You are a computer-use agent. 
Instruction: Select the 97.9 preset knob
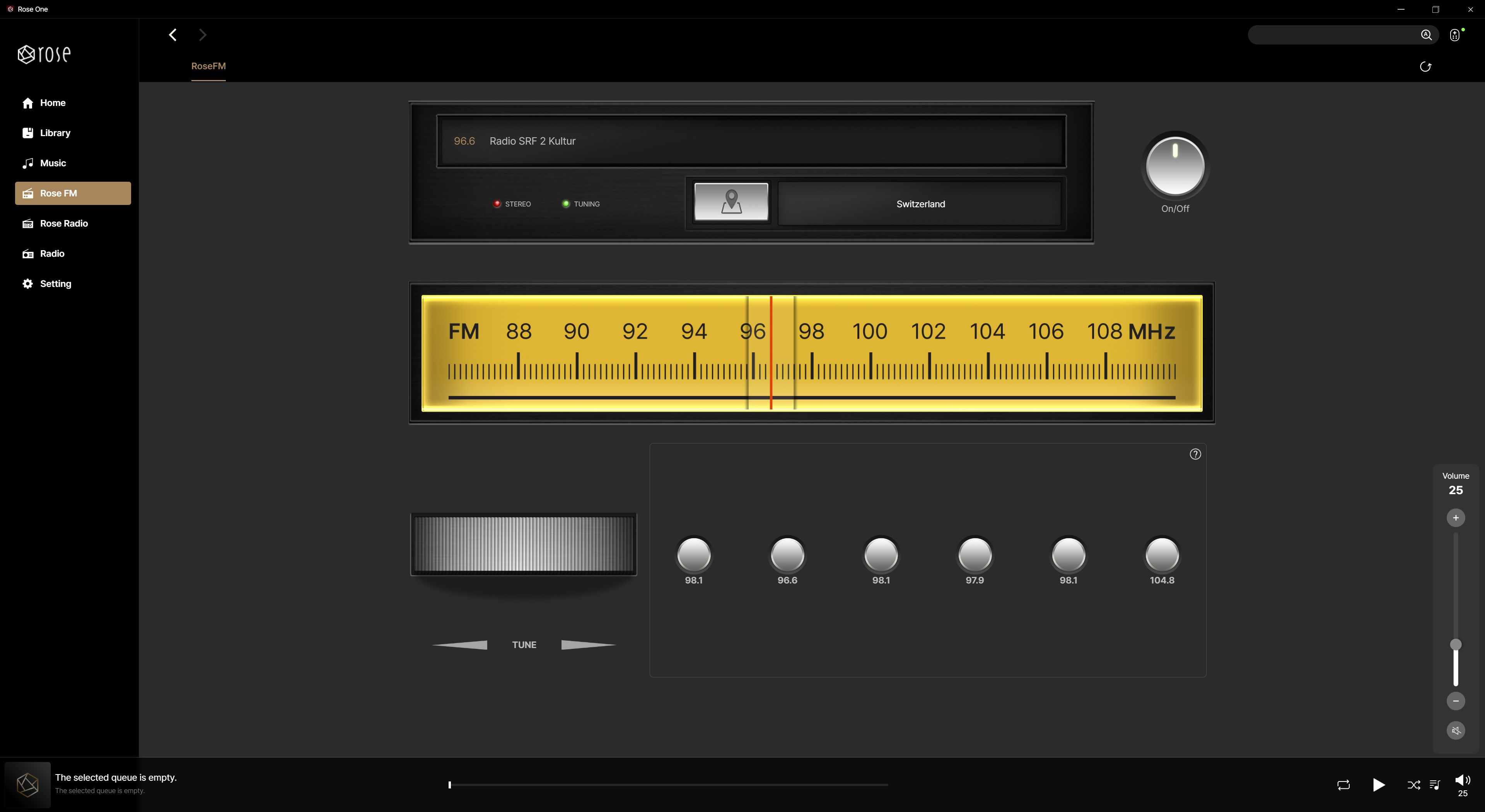pyautogui.click(x=974, y=554)
